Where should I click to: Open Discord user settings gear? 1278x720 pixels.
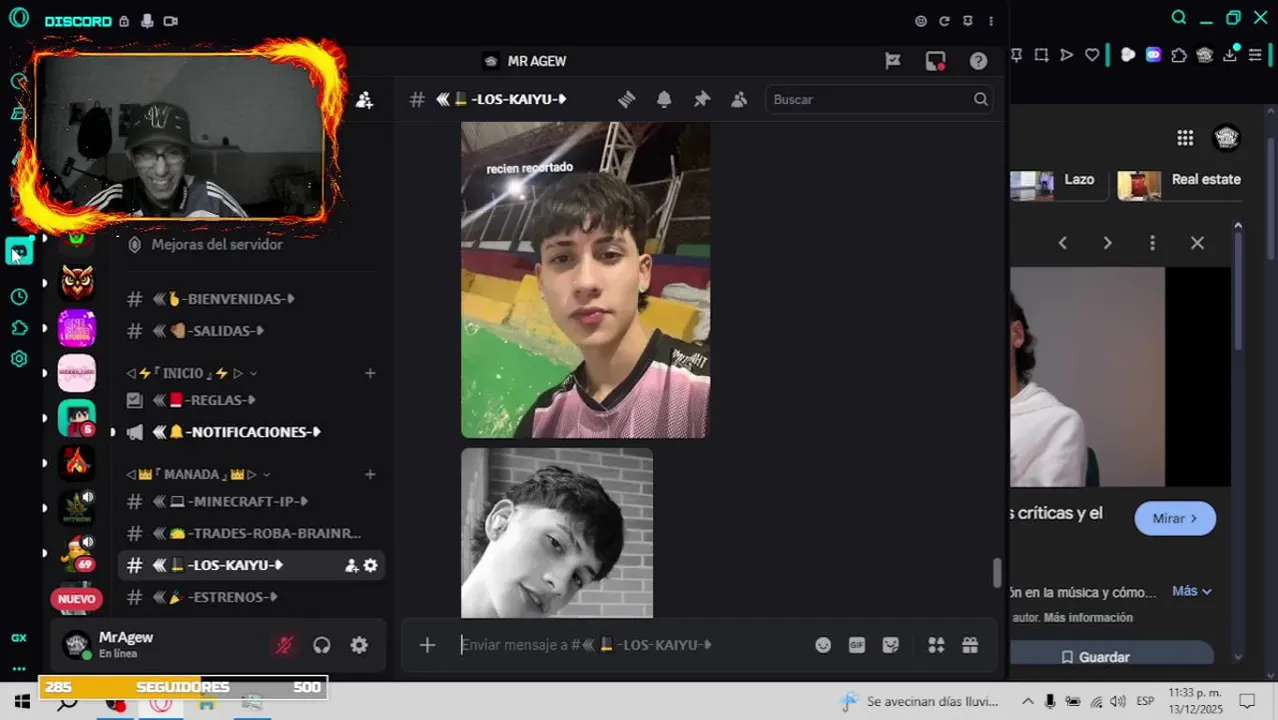point(359,645)
